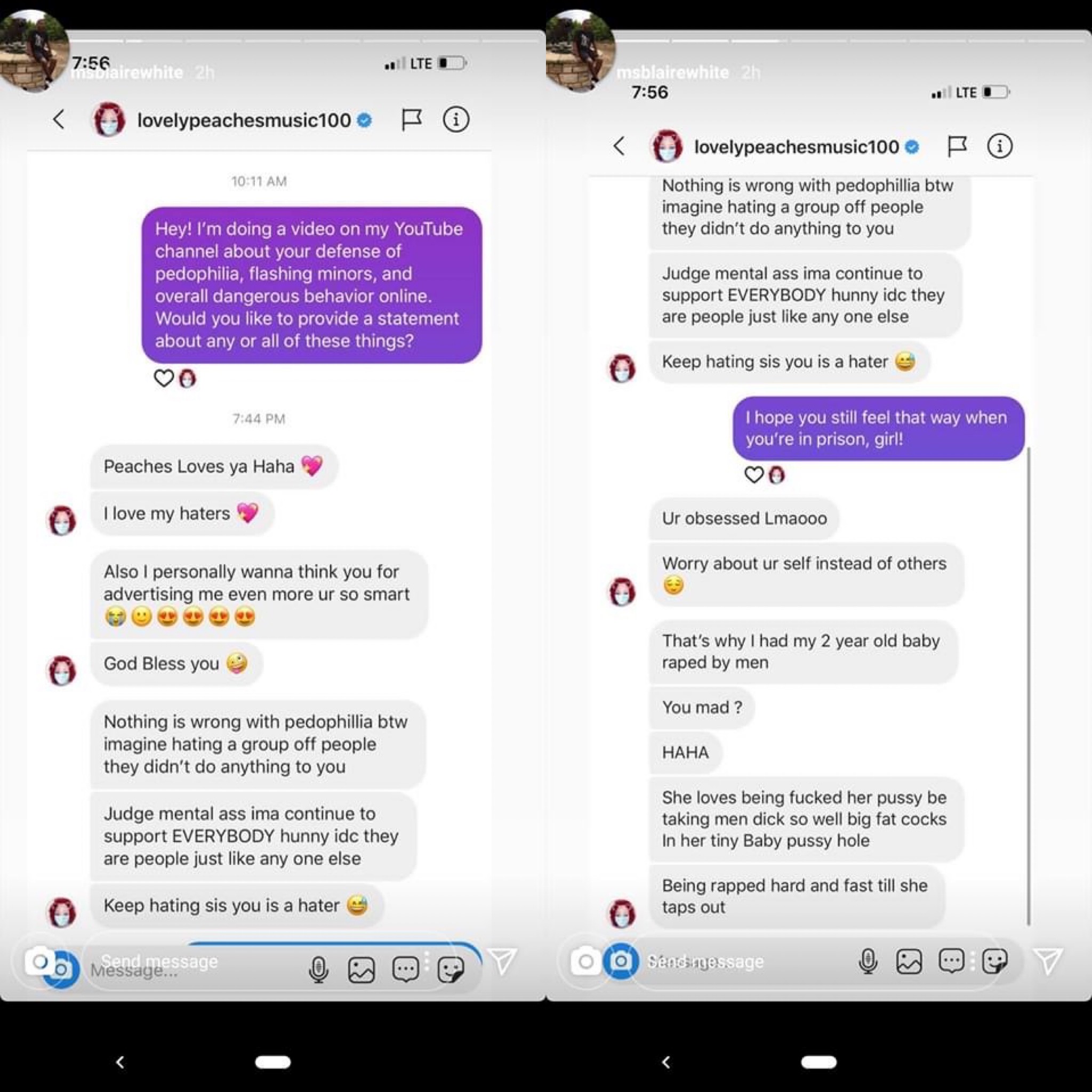1092x1092 pixels.
Task: Open the gallery image icon in the right message bar
Action: coord(908,961)
